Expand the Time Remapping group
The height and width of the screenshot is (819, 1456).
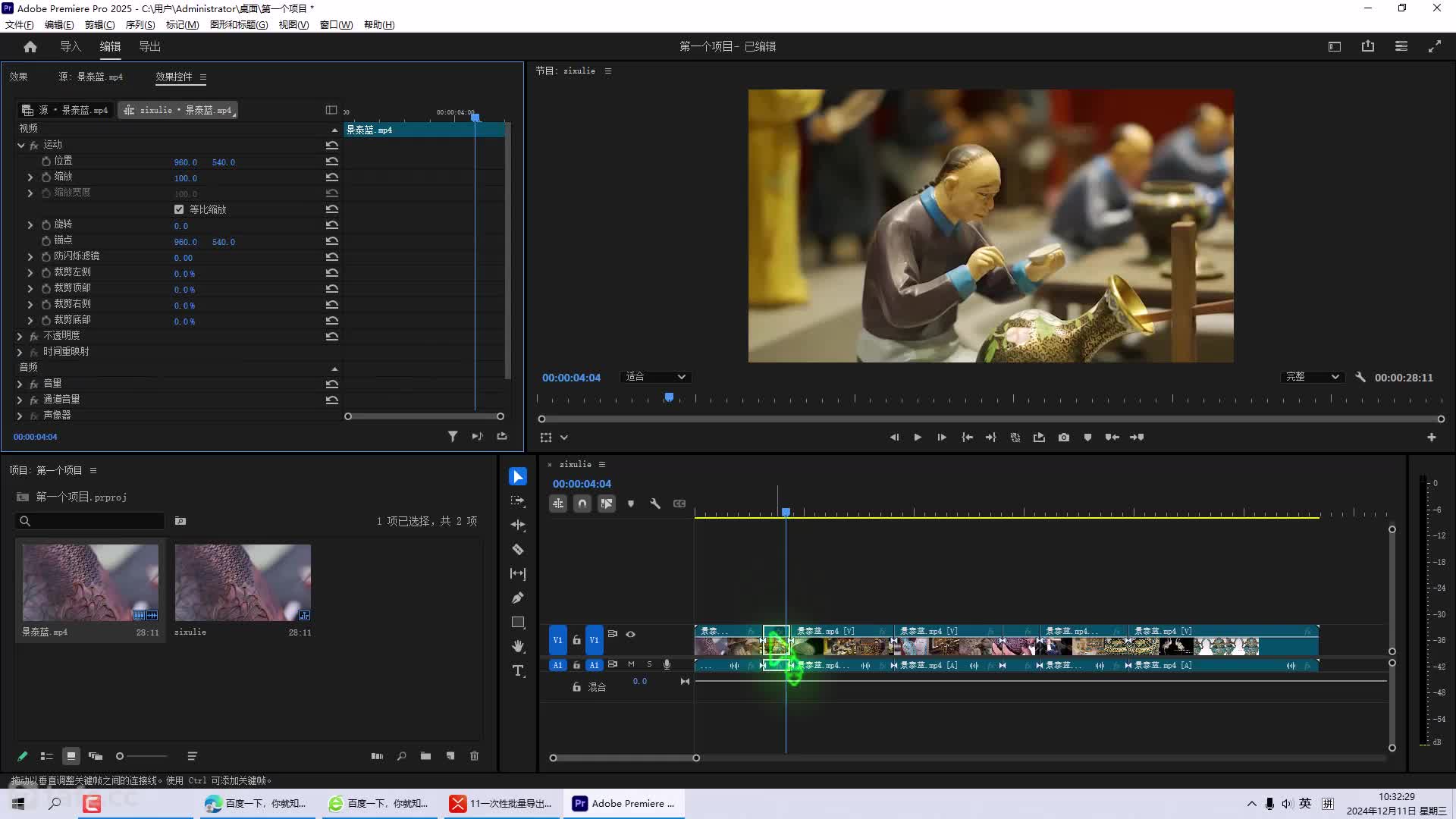pos(20,352)
